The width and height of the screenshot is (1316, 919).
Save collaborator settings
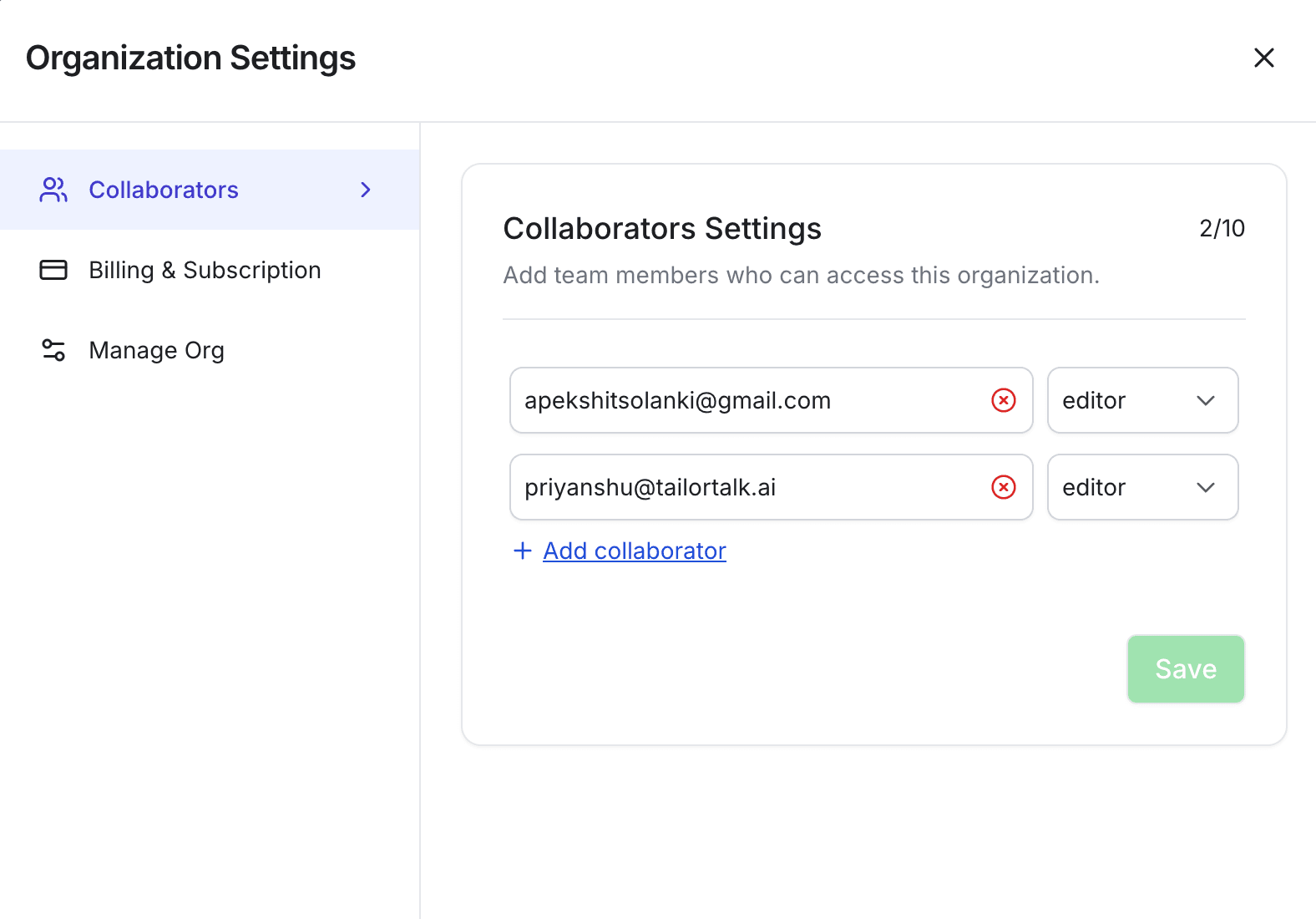pos(1186,669)
